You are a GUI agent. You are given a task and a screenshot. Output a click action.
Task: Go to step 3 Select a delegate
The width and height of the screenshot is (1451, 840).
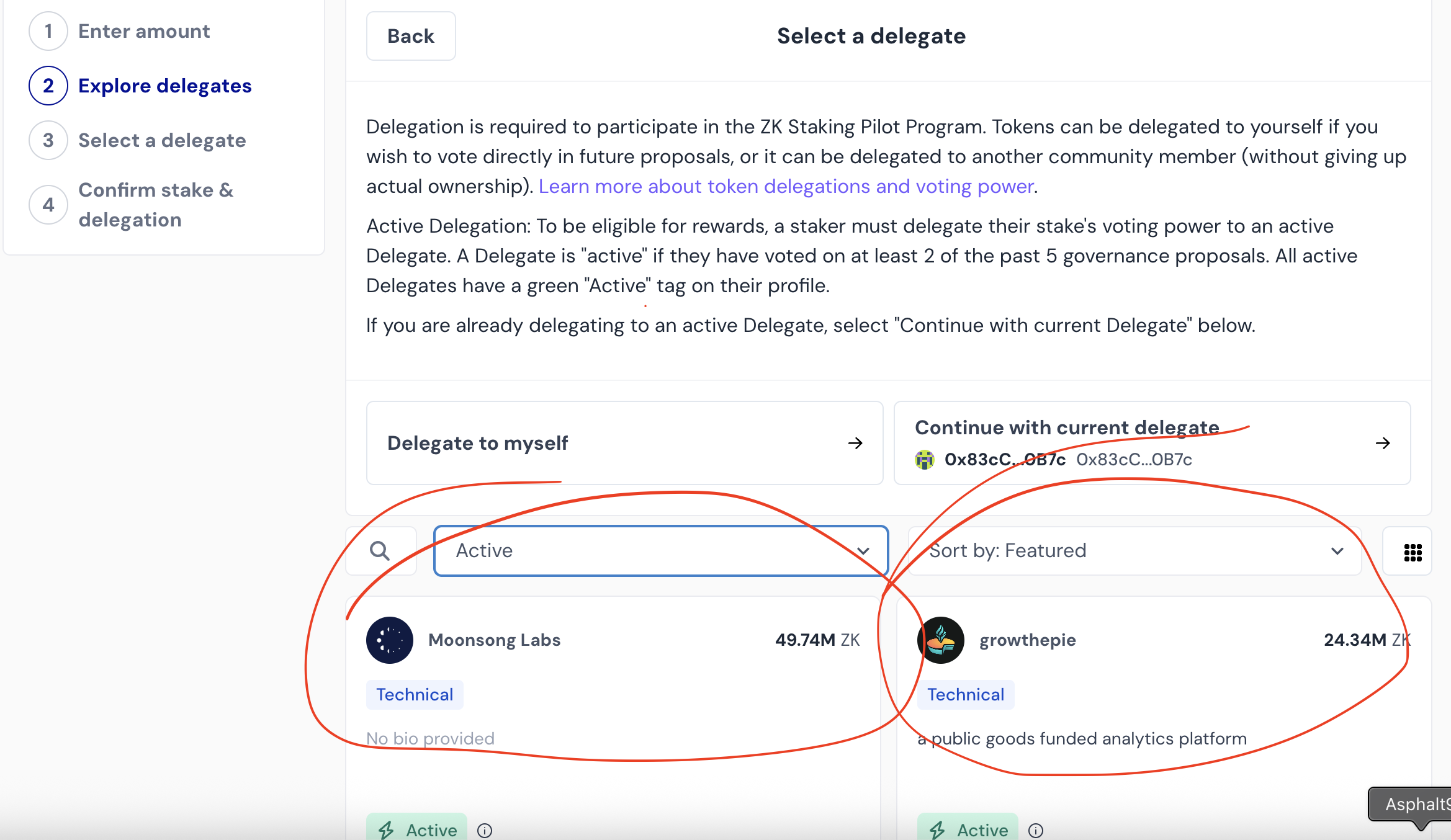pyautogui.click(x=162, y=140)
